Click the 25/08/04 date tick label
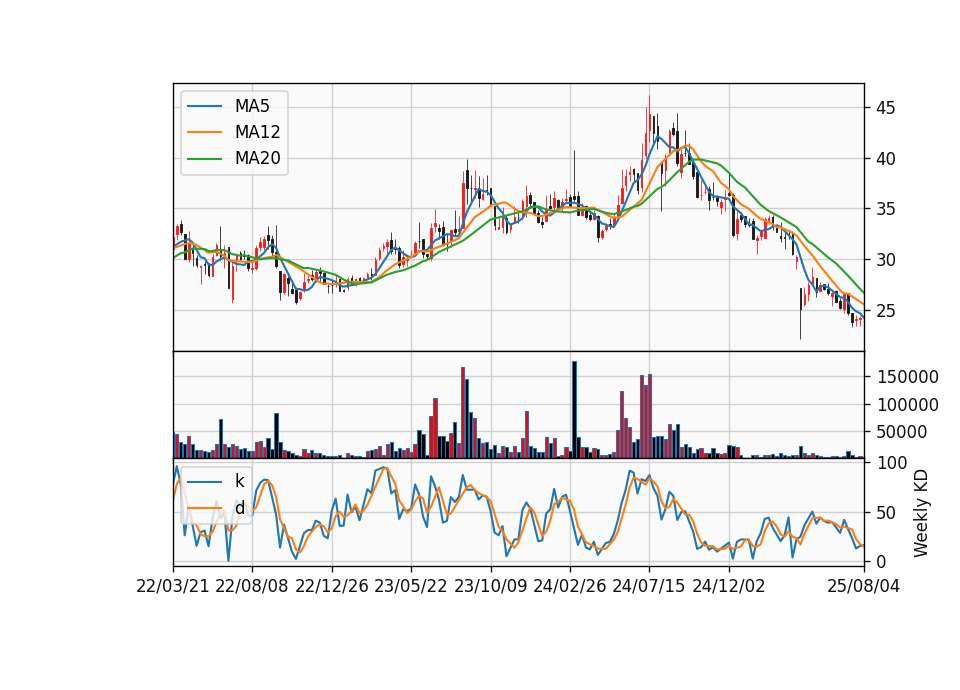The image size is (960, 690). pos(863,586)
